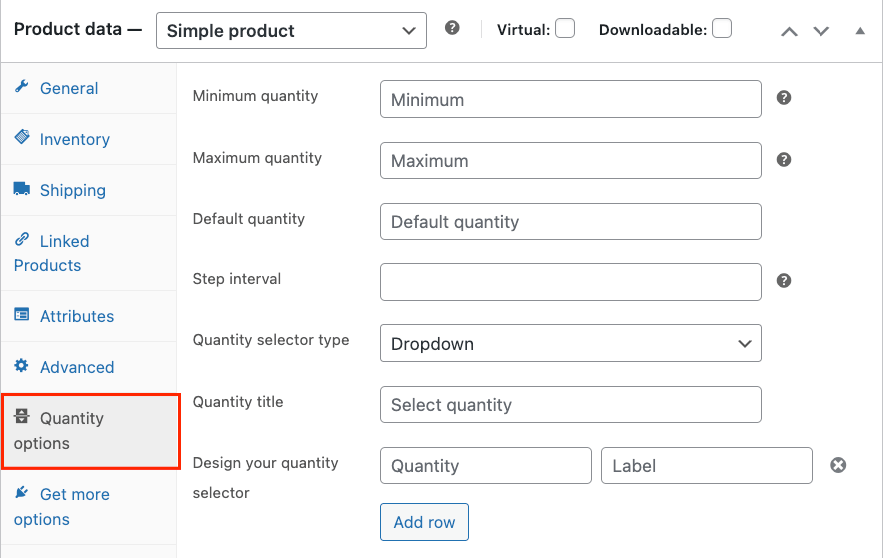Focus the Default quantity input

pyautogui.click(x=570, y=221)
